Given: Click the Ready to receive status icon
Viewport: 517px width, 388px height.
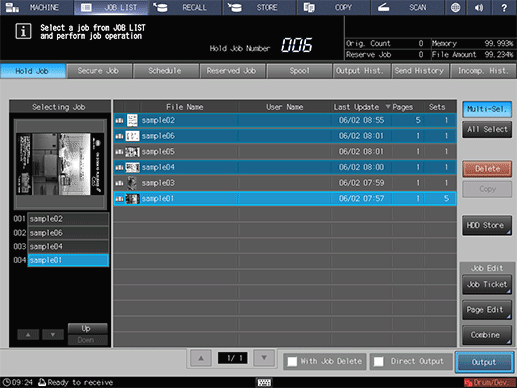Looking at the screenshot, I should click(x=42, y=382).
